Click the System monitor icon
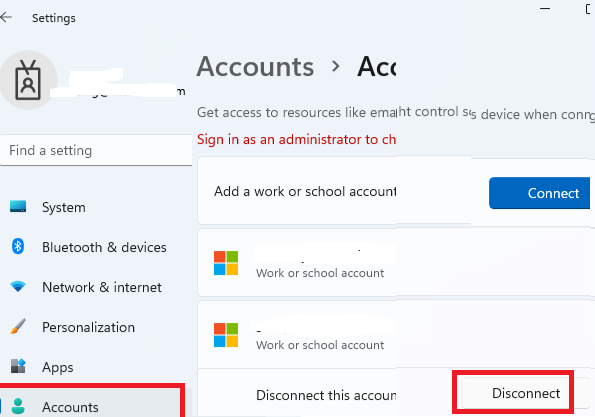This screenshot has height=417, width=595. click(x=18, y=207)
